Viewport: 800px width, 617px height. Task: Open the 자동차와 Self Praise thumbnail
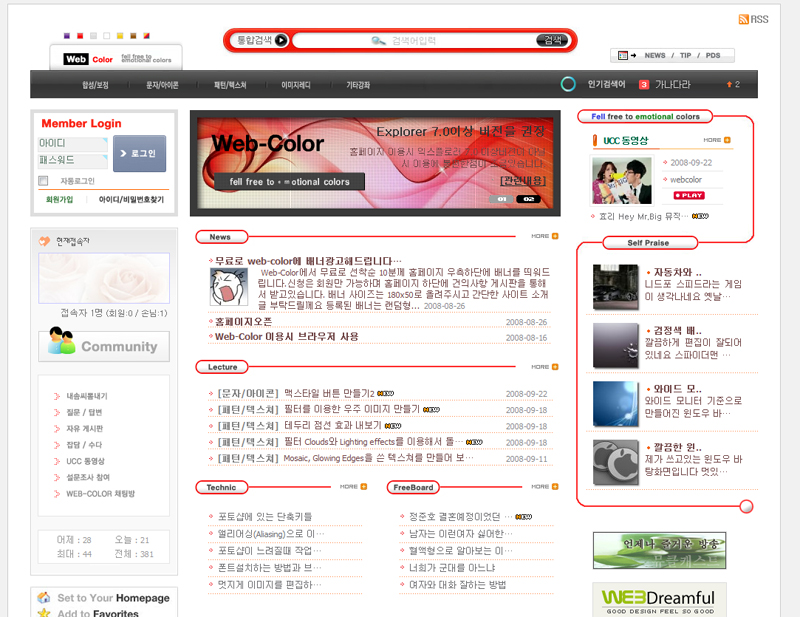point(615,286)
